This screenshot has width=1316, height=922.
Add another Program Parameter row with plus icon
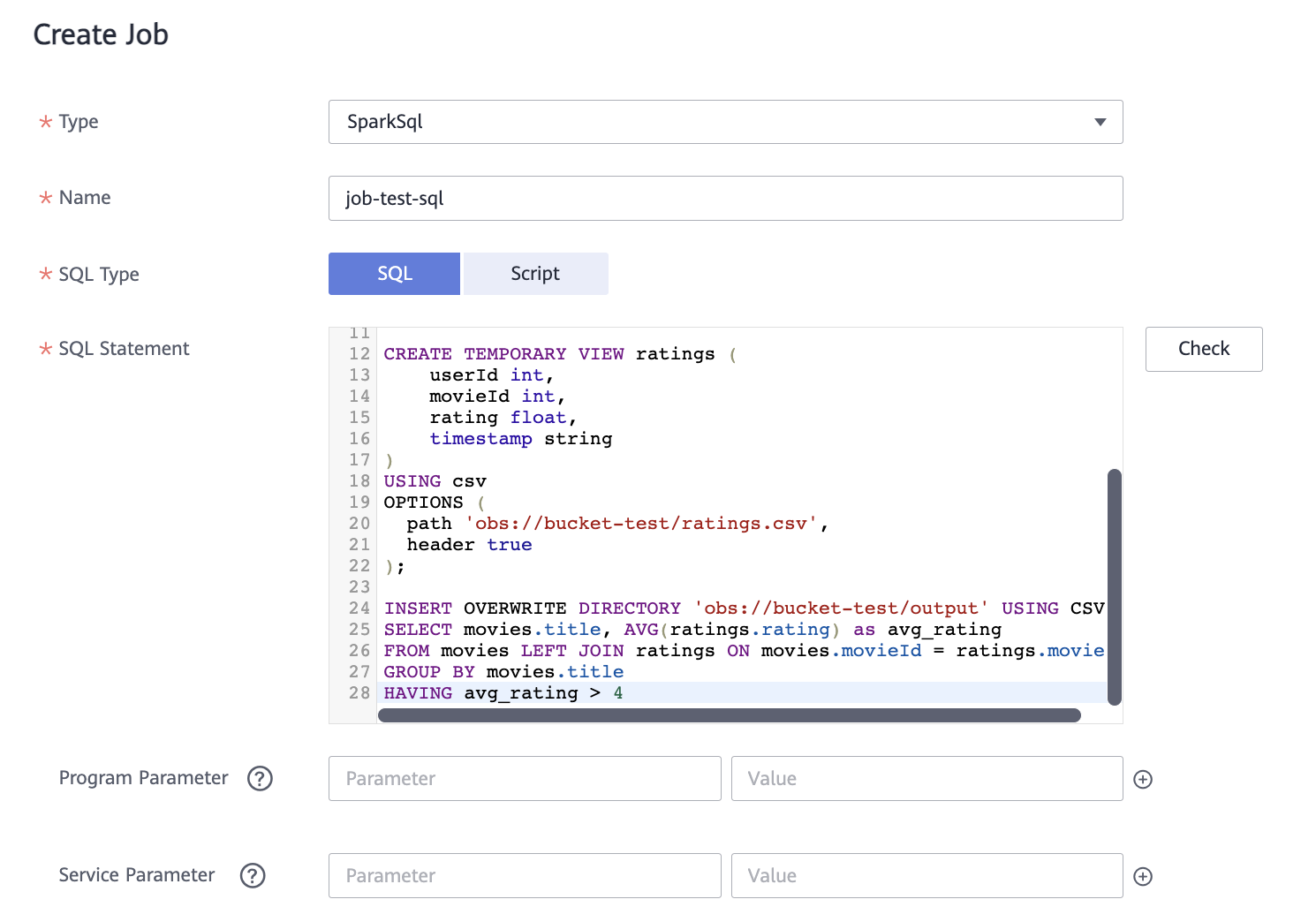[1143, 779]
